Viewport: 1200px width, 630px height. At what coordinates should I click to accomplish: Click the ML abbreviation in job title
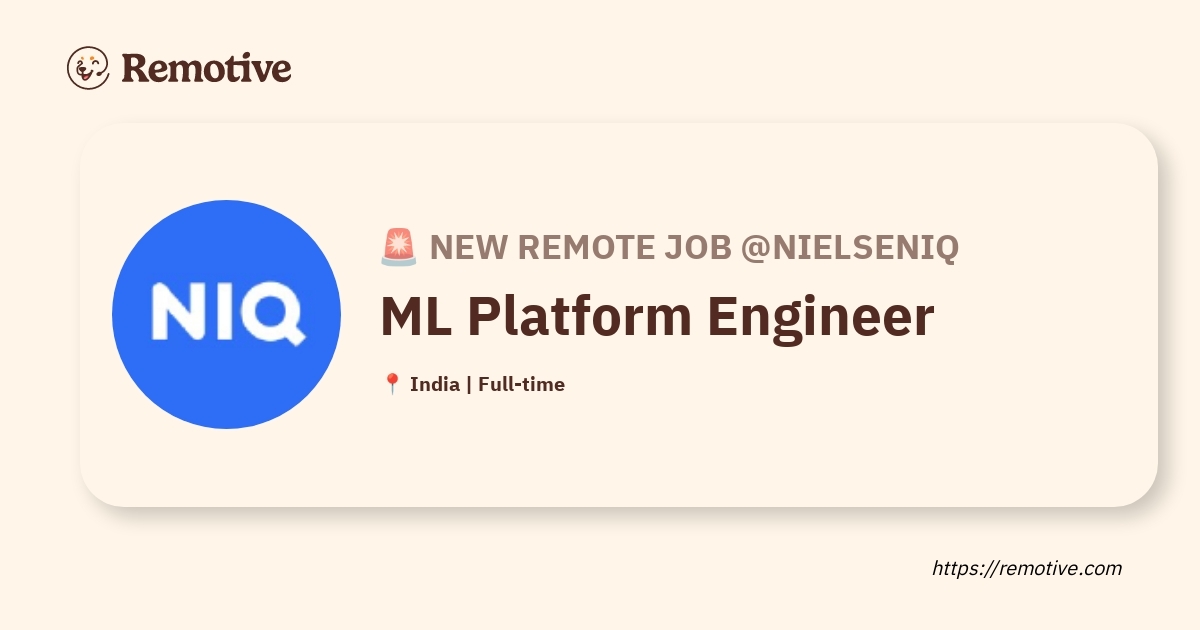416,316
